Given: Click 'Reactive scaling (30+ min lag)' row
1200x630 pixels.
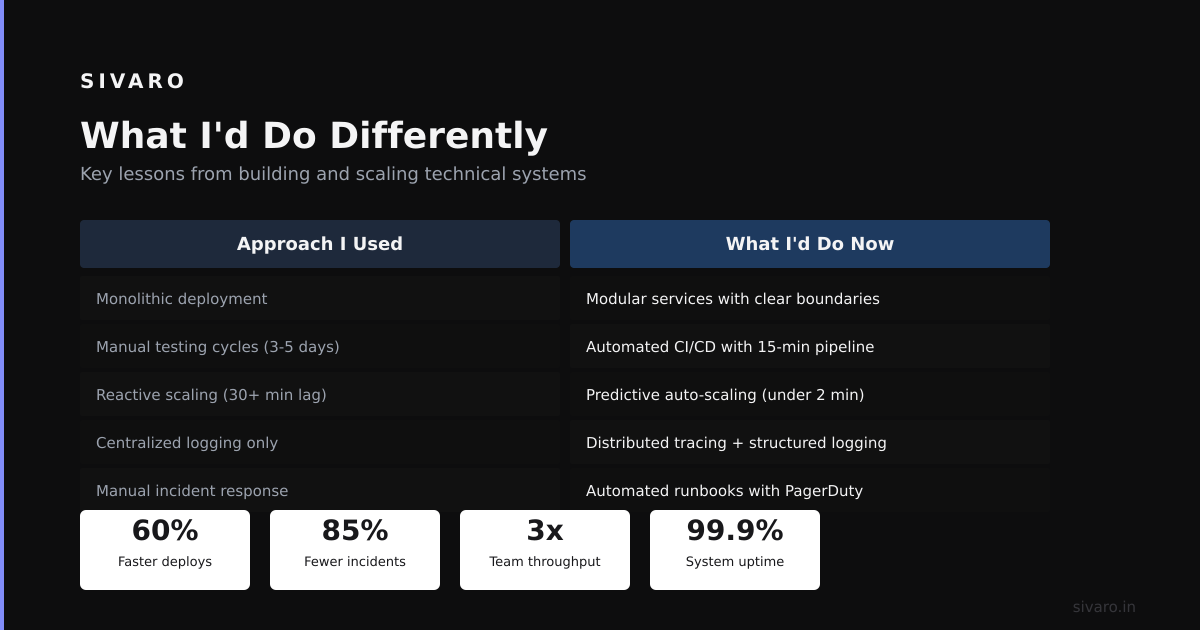Looking at the screenshot, I should 320,395.
